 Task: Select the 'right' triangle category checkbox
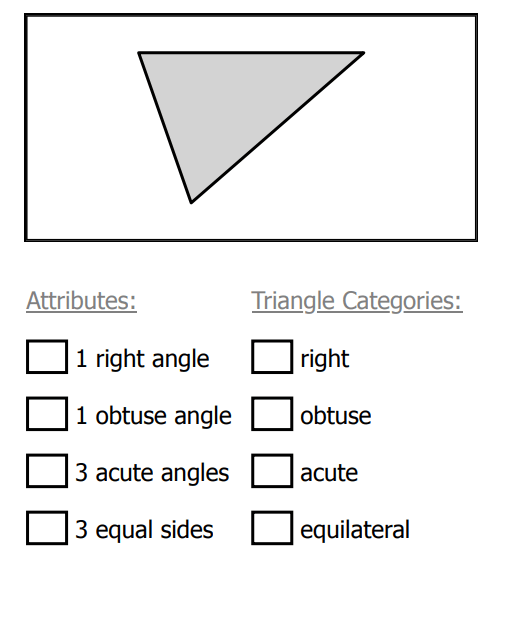[272, 357]
